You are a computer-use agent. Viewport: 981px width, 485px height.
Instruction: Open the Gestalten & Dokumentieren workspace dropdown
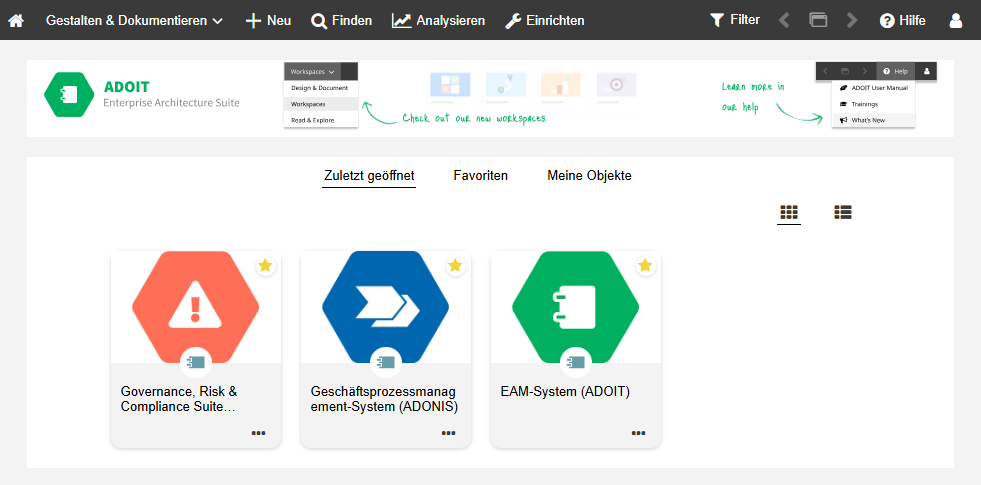tap(134, 20)
